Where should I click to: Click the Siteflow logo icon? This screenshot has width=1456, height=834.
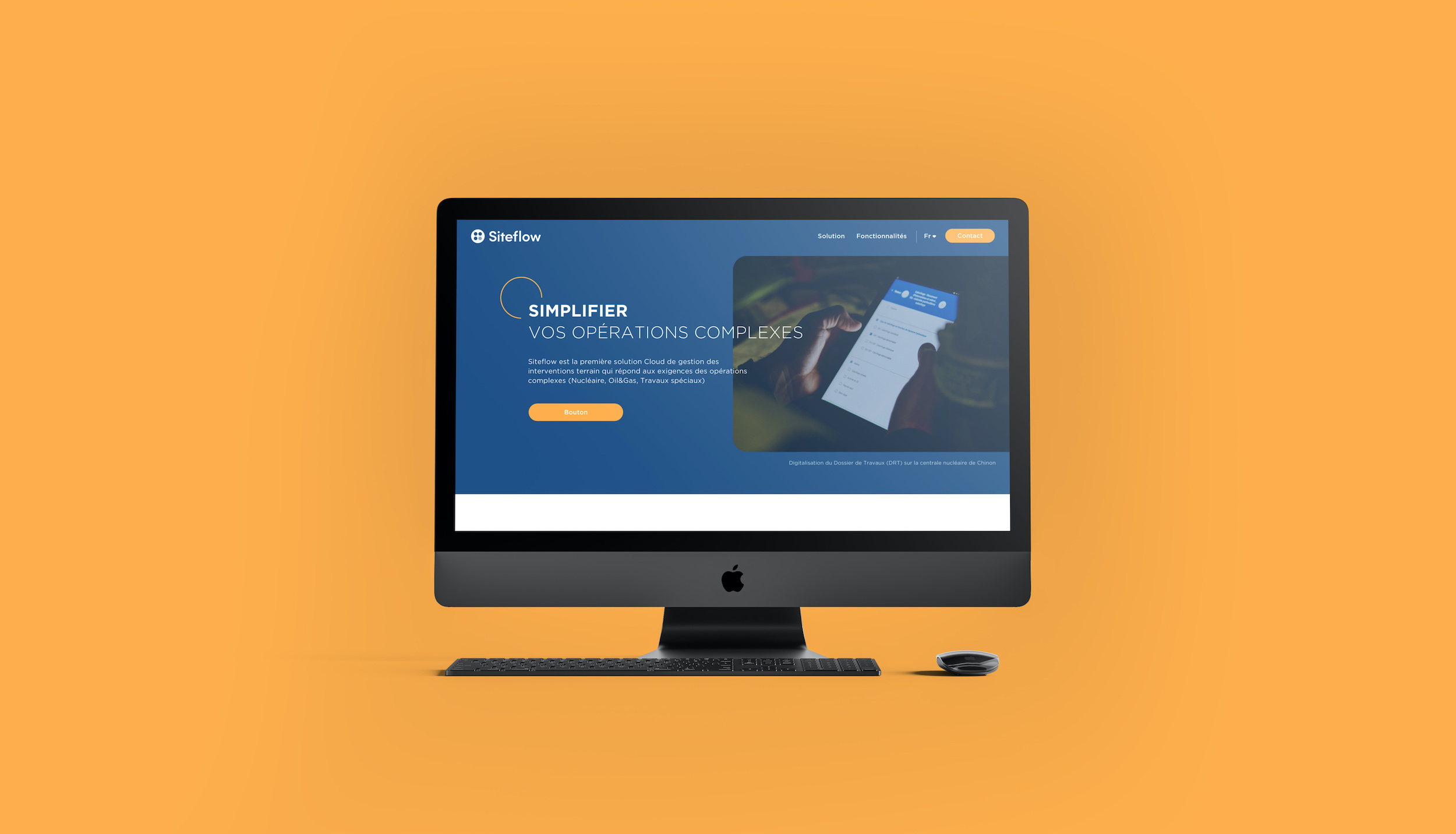(477, 236)
